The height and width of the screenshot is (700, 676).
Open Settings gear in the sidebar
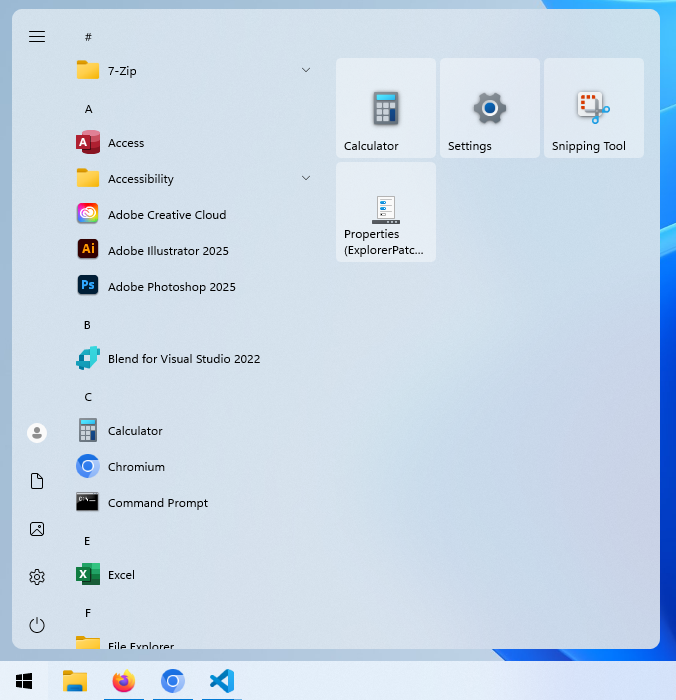coord(37,577)
